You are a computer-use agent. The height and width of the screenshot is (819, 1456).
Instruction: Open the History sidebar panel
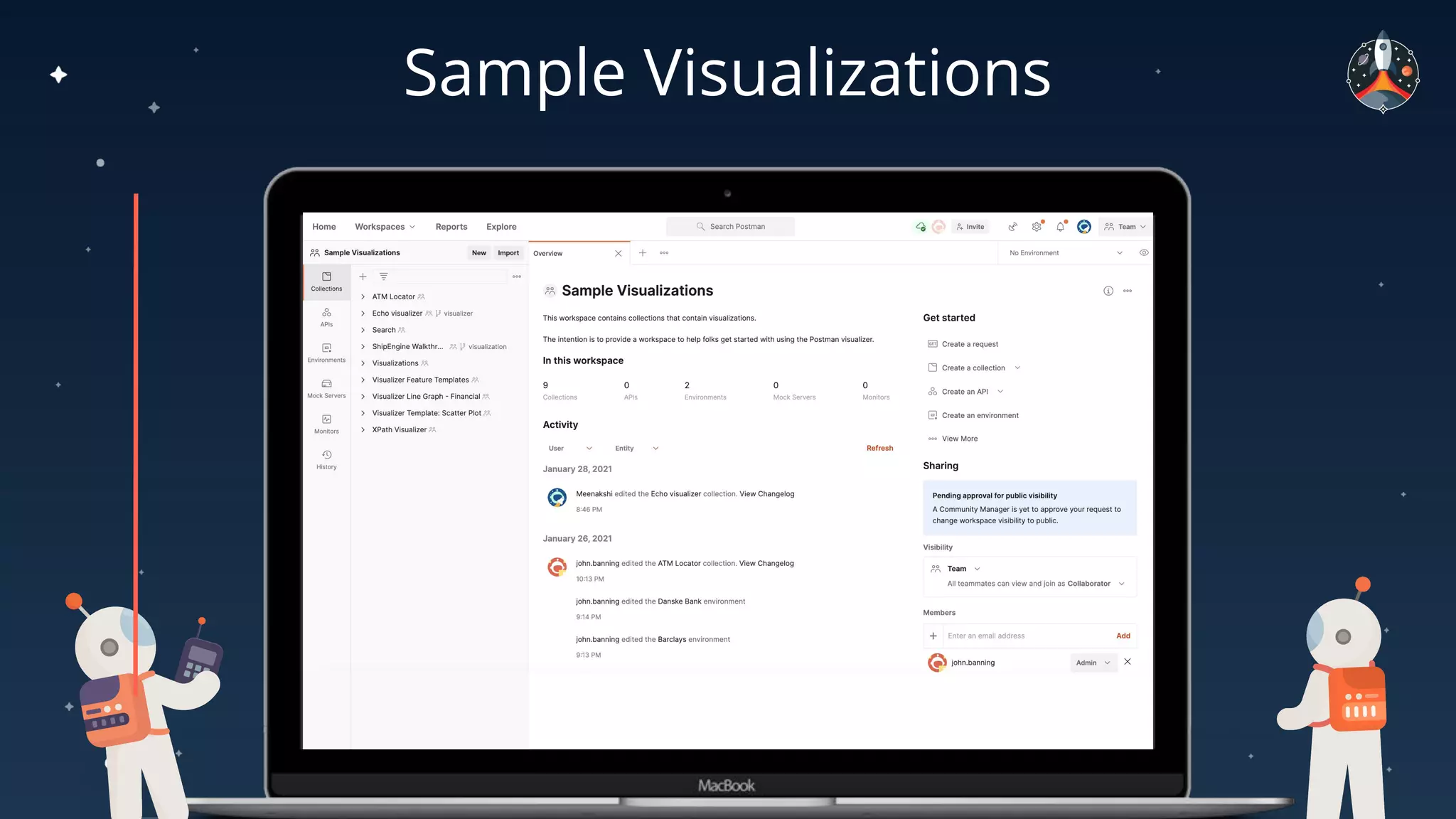point(326,460)
